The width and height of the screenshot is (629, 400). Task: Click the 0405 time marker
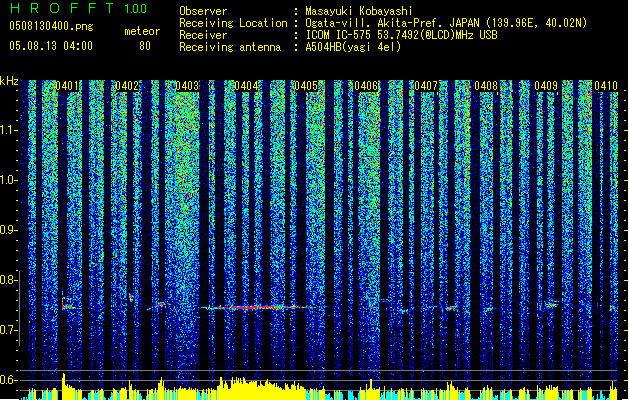pos(306,86)
